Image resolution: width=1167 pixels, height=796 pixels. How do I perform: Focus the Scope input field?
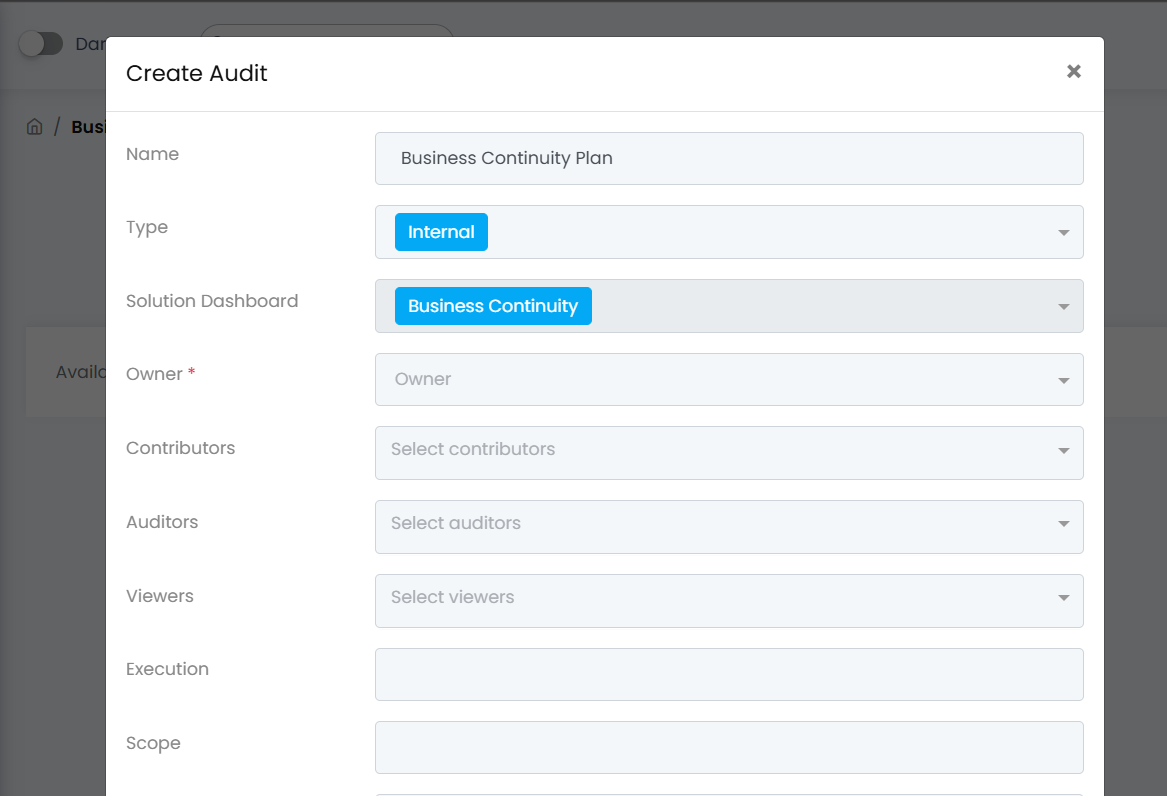tap(729, 748)
